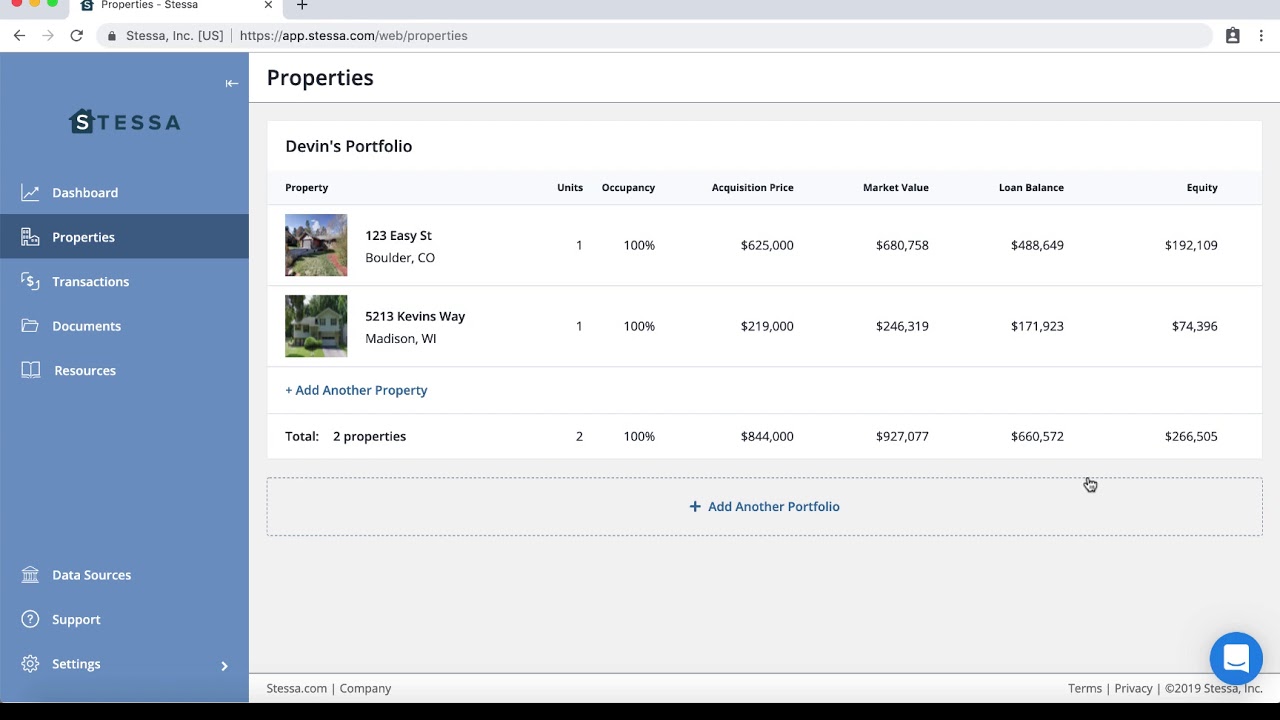The height and width of the screenshot is (720, 1280).
Task: Click the Documents folder icon
Action: [30, 326]
